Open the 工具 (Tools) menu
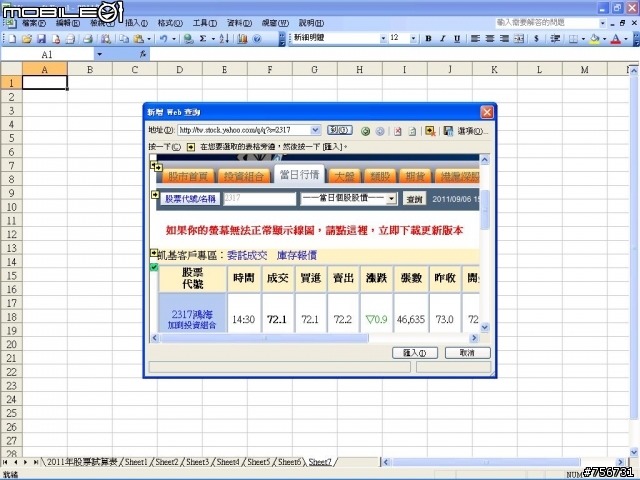 pyautogui.click(x=204, y=23)
